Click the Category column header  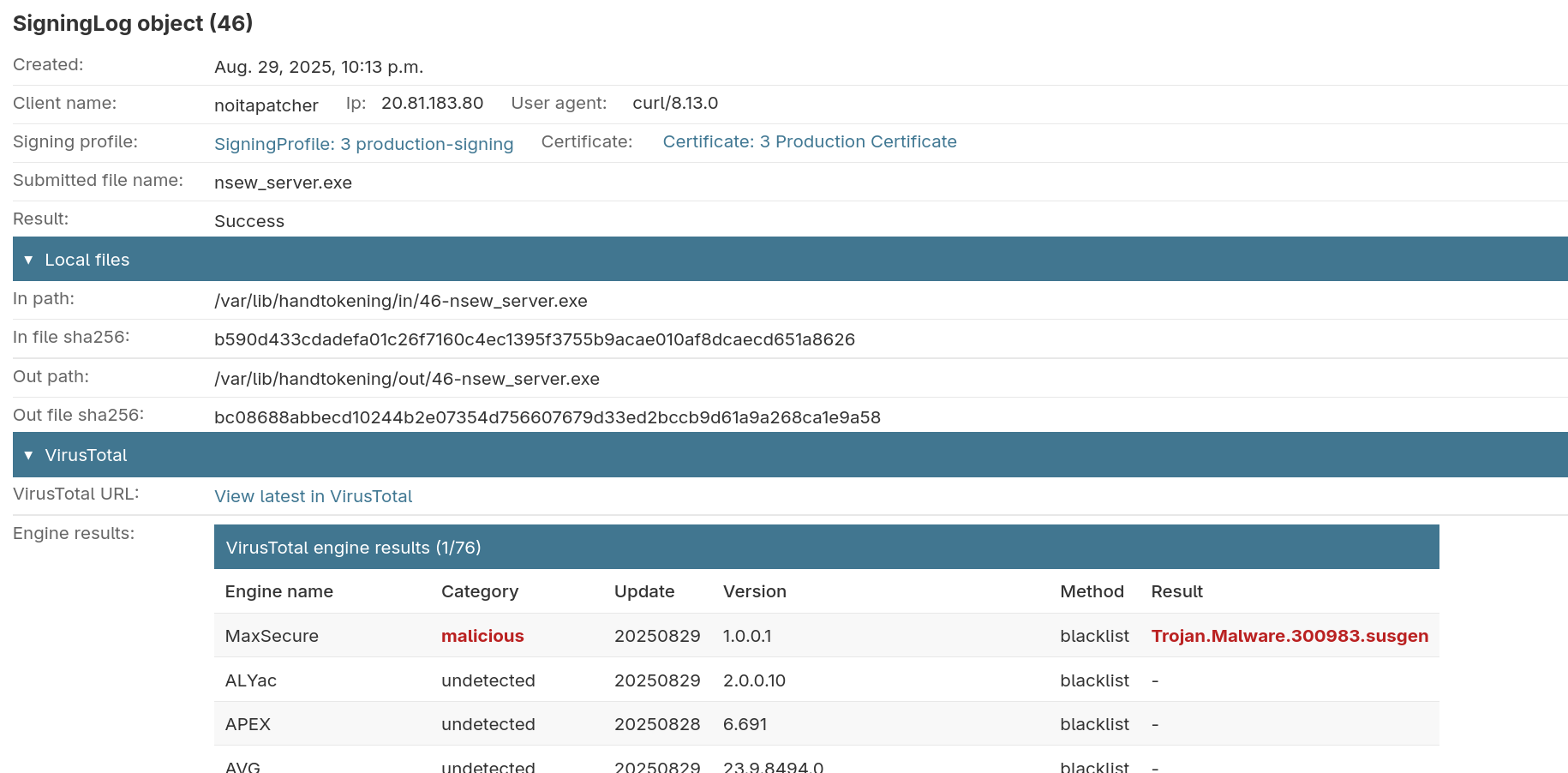pyautogui.click(x=479, y=591)
